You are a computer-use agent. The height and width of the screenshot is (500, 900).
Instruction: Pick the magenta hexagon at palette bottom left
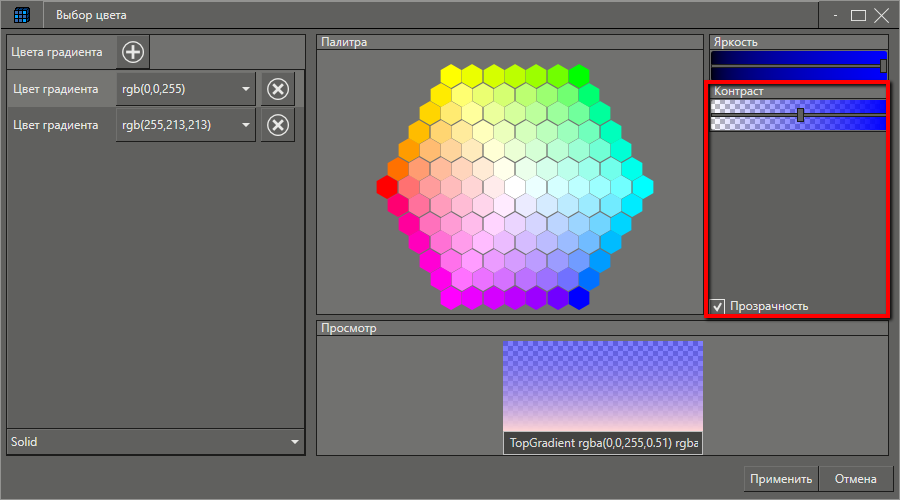point(451,298)
